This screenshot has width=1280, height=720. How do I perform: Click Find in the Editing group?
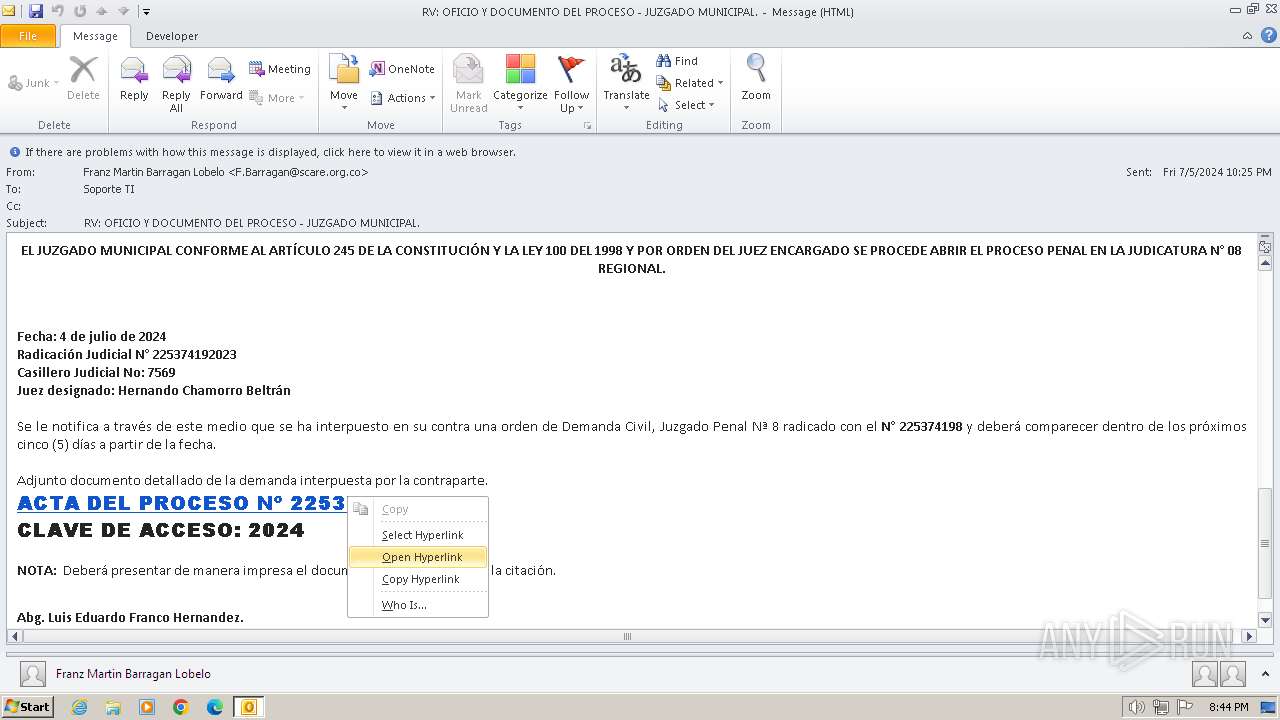pos(677,61)
